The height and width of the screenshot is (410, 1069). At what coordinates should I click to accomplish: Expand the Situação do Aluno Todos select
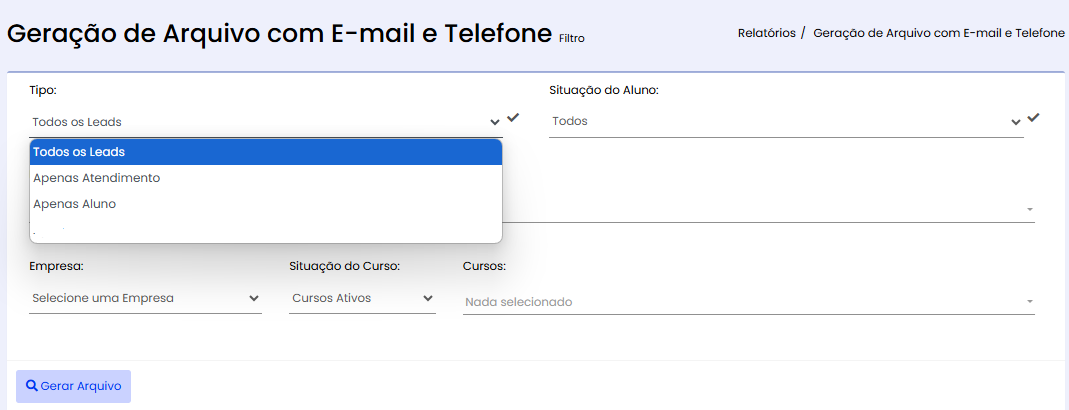pyautogui.click(x=786, y=121)
